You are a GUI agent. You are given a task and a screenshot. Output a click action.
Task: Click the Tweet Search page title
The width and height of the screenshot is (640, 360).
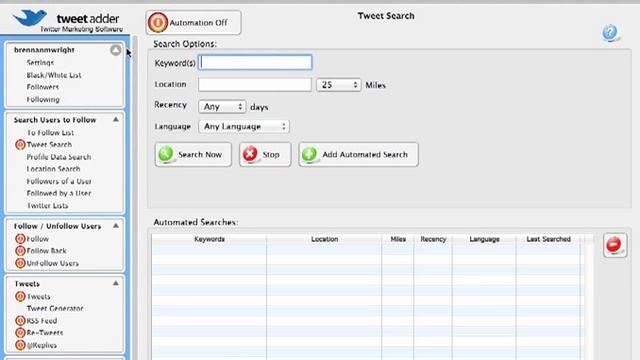(x=386, y=16)
